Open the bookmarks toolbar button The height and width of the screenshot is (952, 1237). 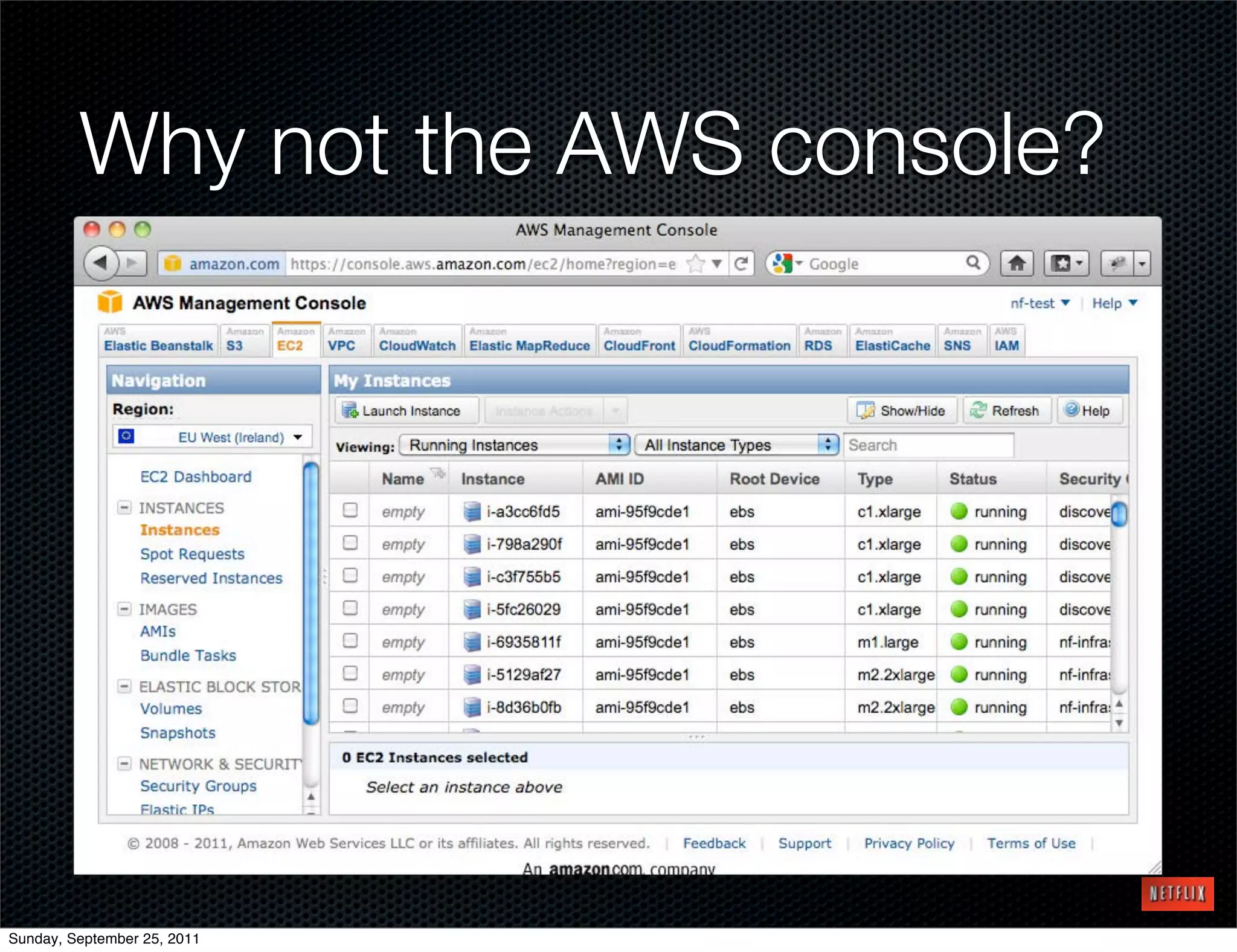(1066, 263)
